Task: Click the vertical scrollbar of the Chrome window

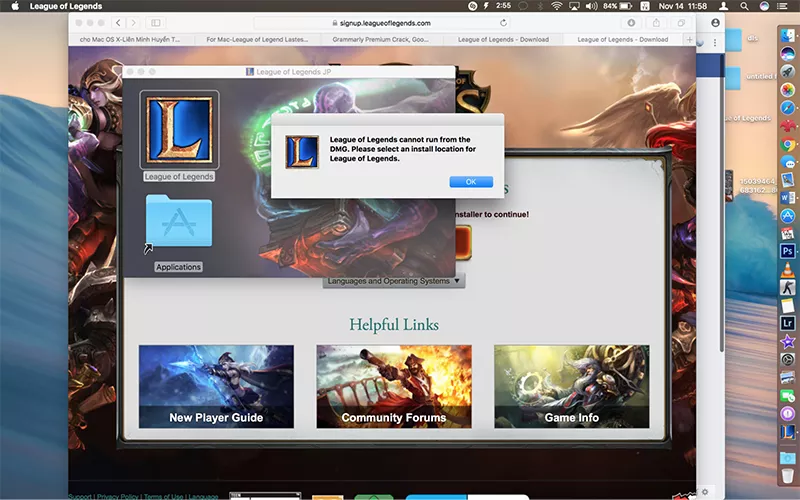Action: pyautogui.click(x=721, y=202)
